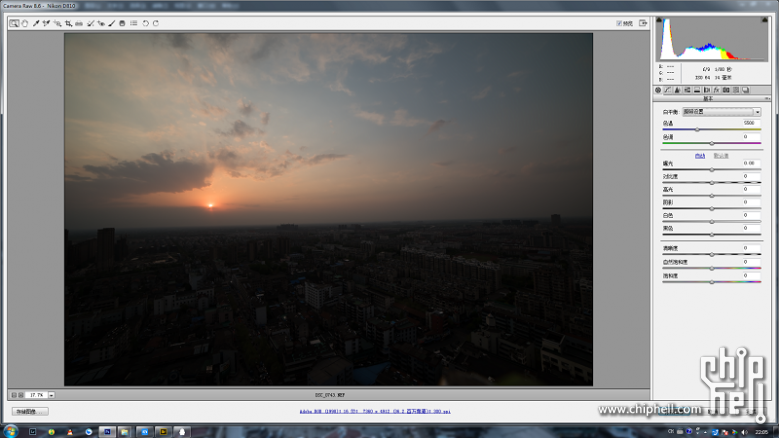This screenshot has width=779, height=438.
Task: Zoom in with the plus button
Action: [x=21, y=395]
